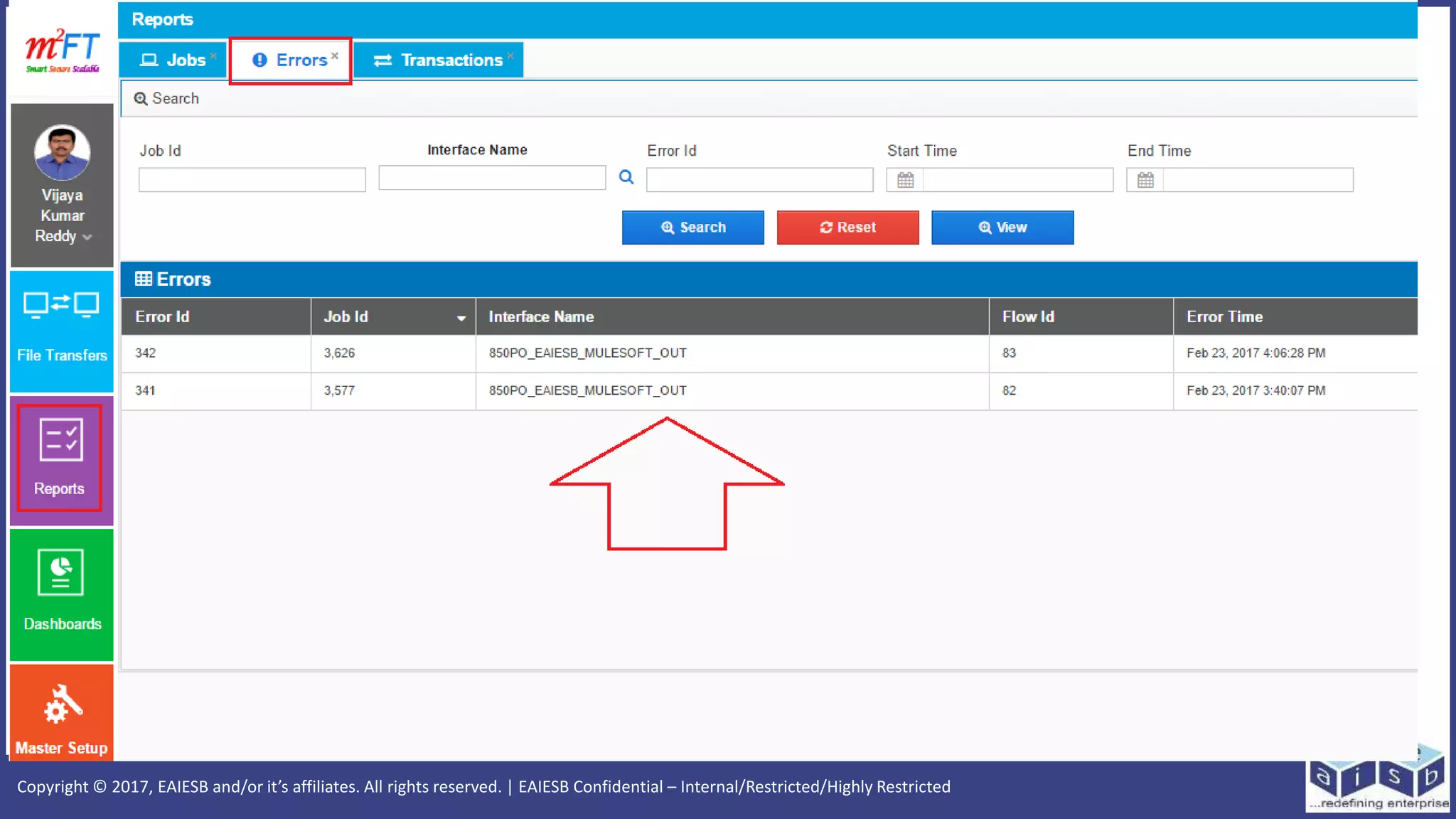Click the View button

1002,227
